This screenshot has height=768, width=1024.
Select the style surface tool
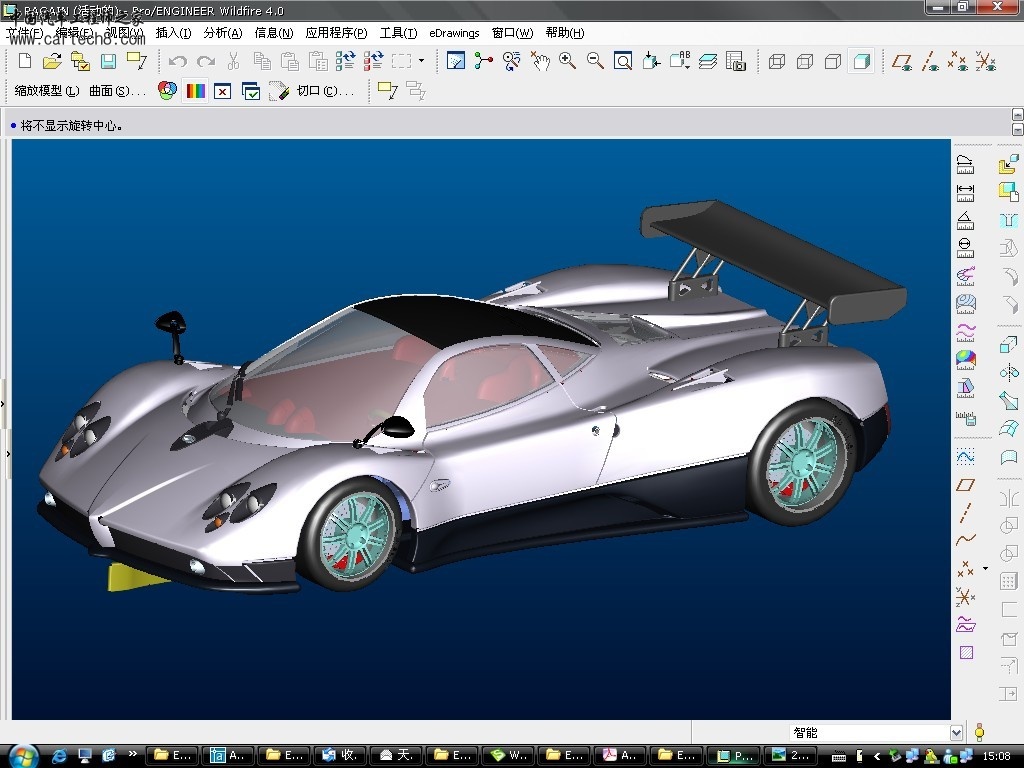(x=1008, y=456)
